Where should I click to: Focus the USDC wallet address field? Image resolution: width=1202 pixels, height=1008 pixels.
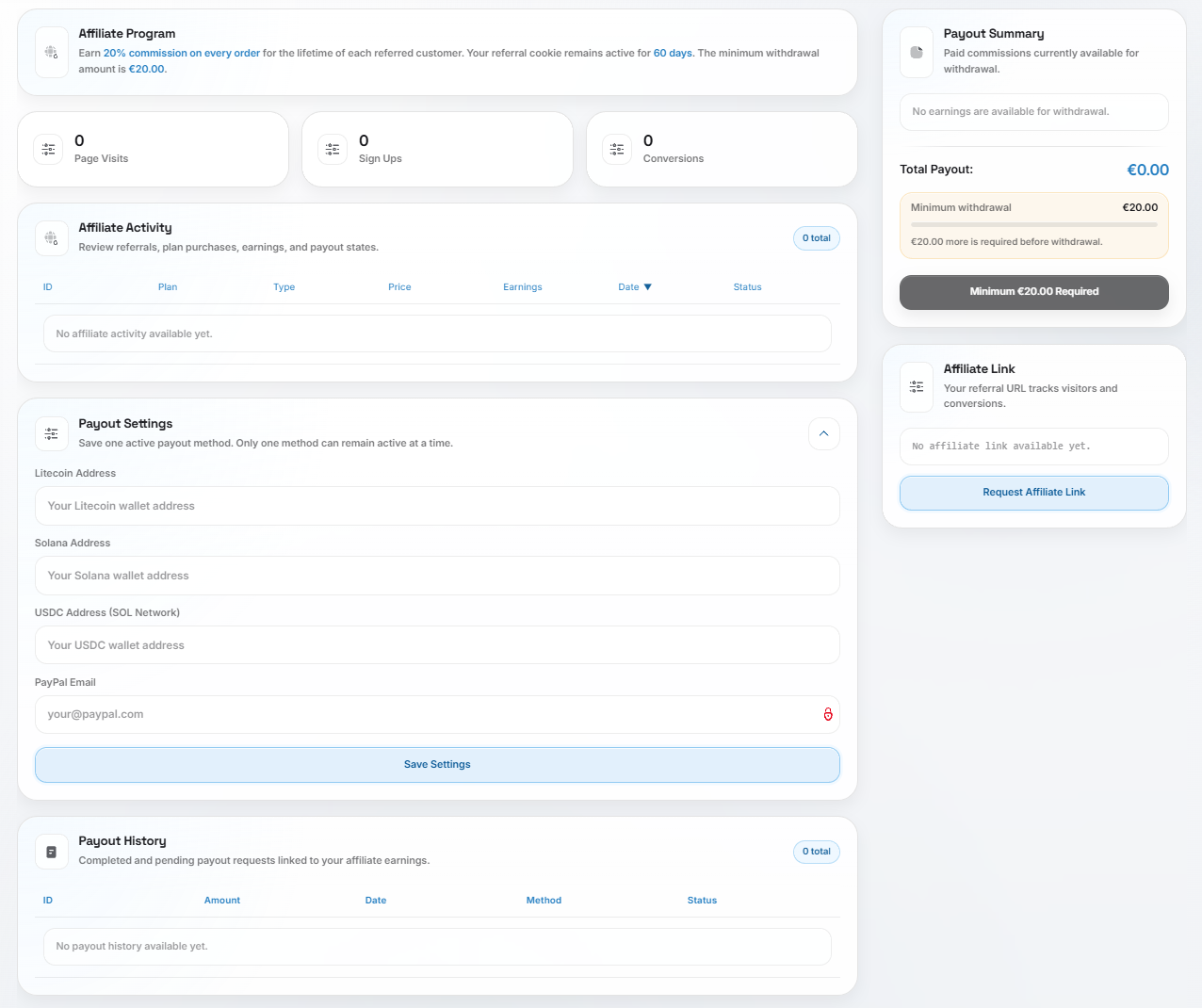coord(437,645)
